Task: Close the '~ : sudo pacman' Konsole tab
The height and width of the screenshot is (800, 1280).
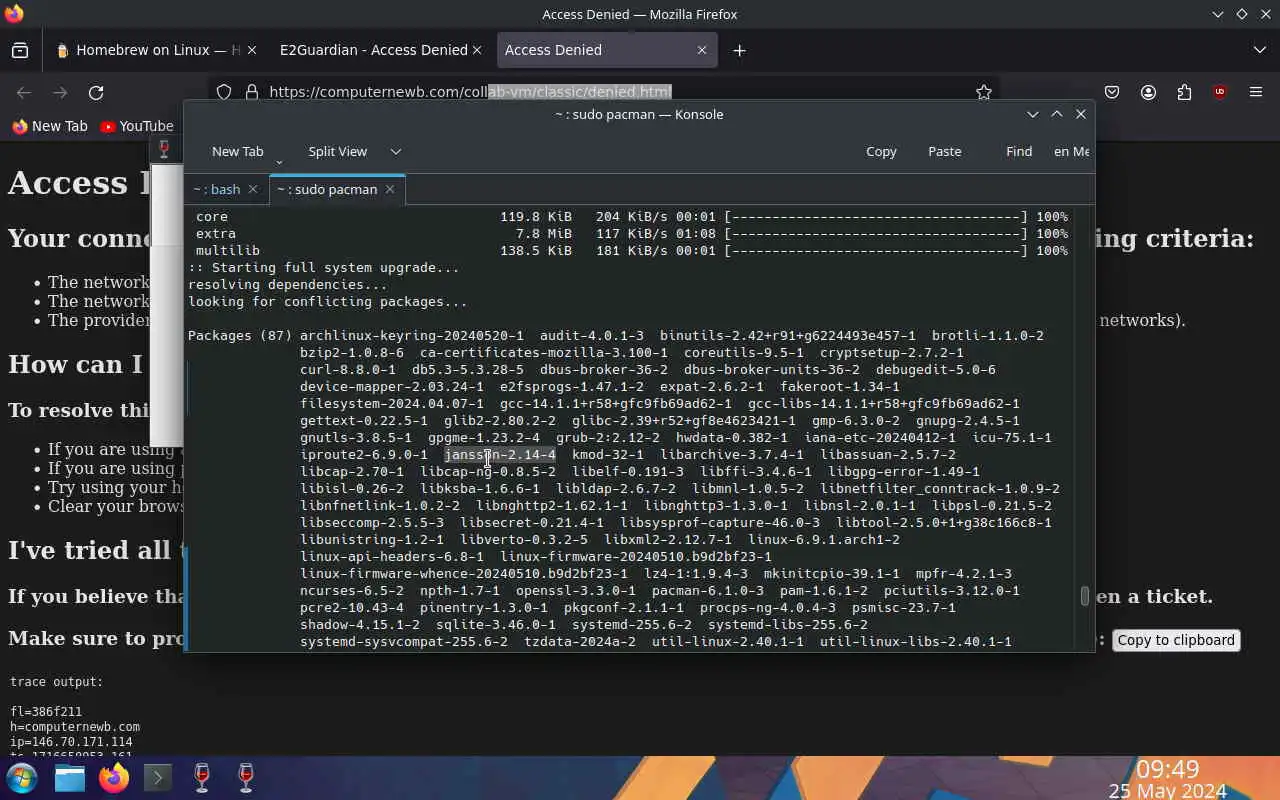Action: point(390,189)
